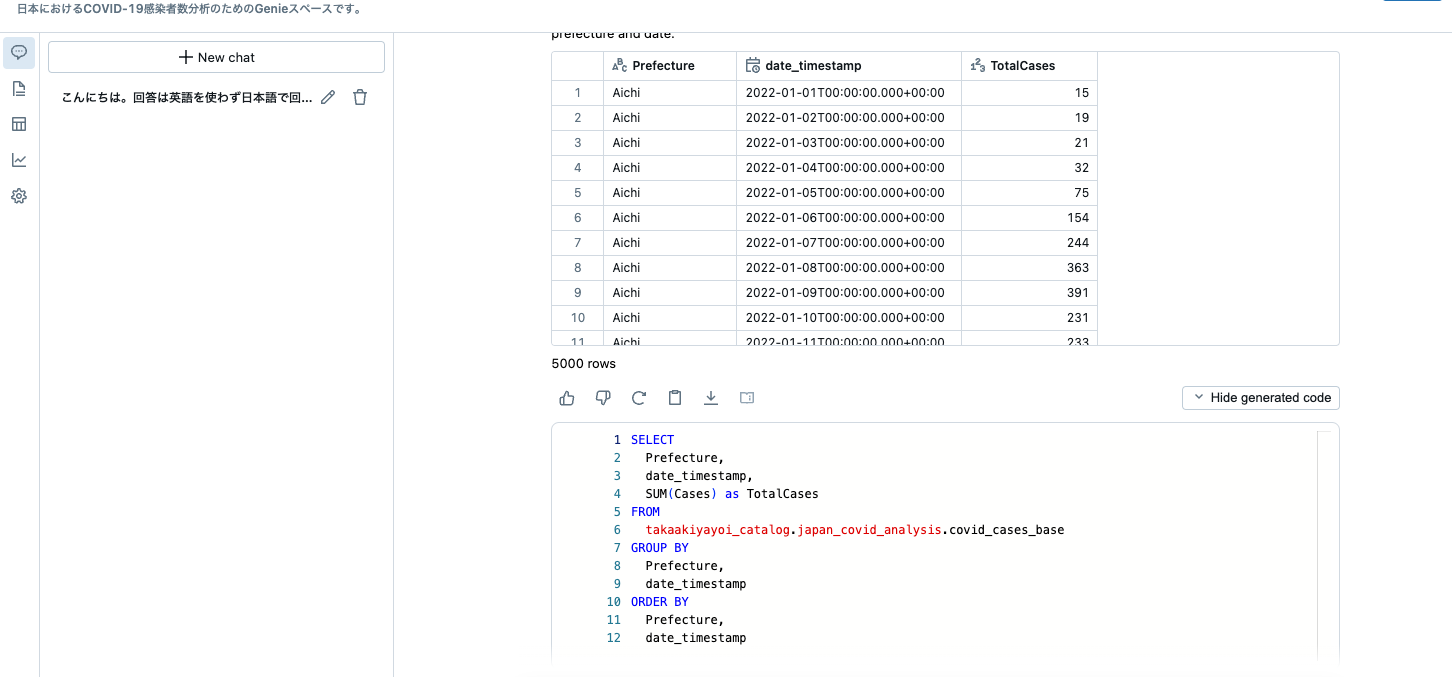Open the Instructions document icon in sidebar
The height and width of the screenshot is (677, 1452).
click(x=18, y=89)
